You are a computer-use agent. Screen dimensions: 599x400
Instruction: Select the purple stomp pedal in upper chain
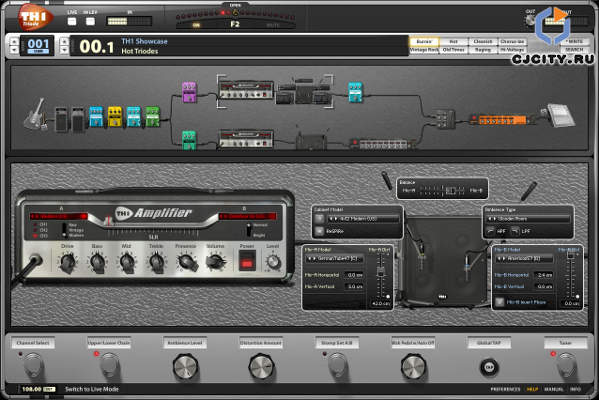point(189,92)
